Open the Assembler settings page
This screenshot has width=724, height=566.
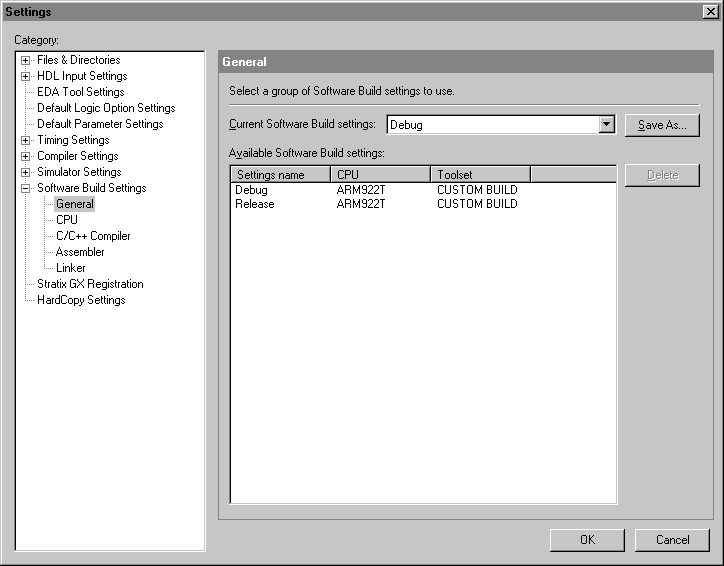80,252
